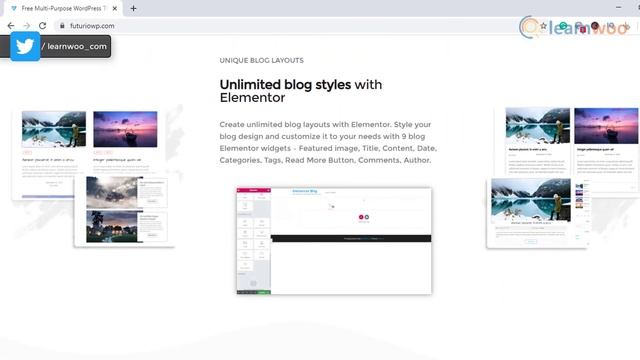The image size is (640, 360).
Task: Open a new browser tab
Action: pyautogui.click(x=133, y=8)
